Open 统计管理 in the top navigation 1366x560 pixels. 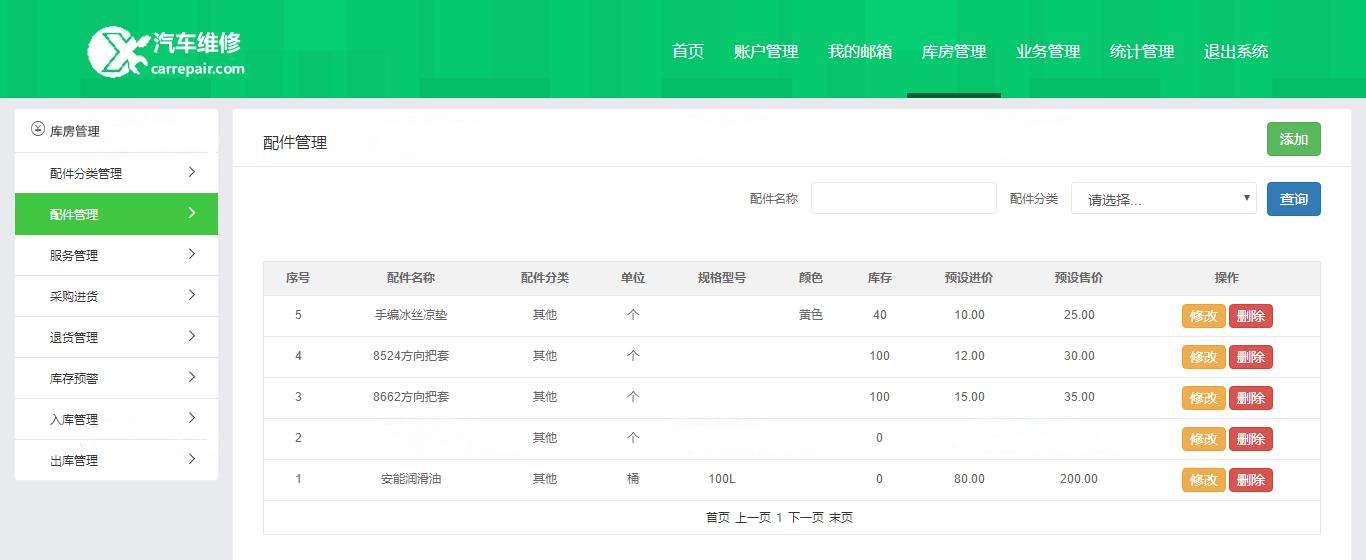coord(1142,52)
